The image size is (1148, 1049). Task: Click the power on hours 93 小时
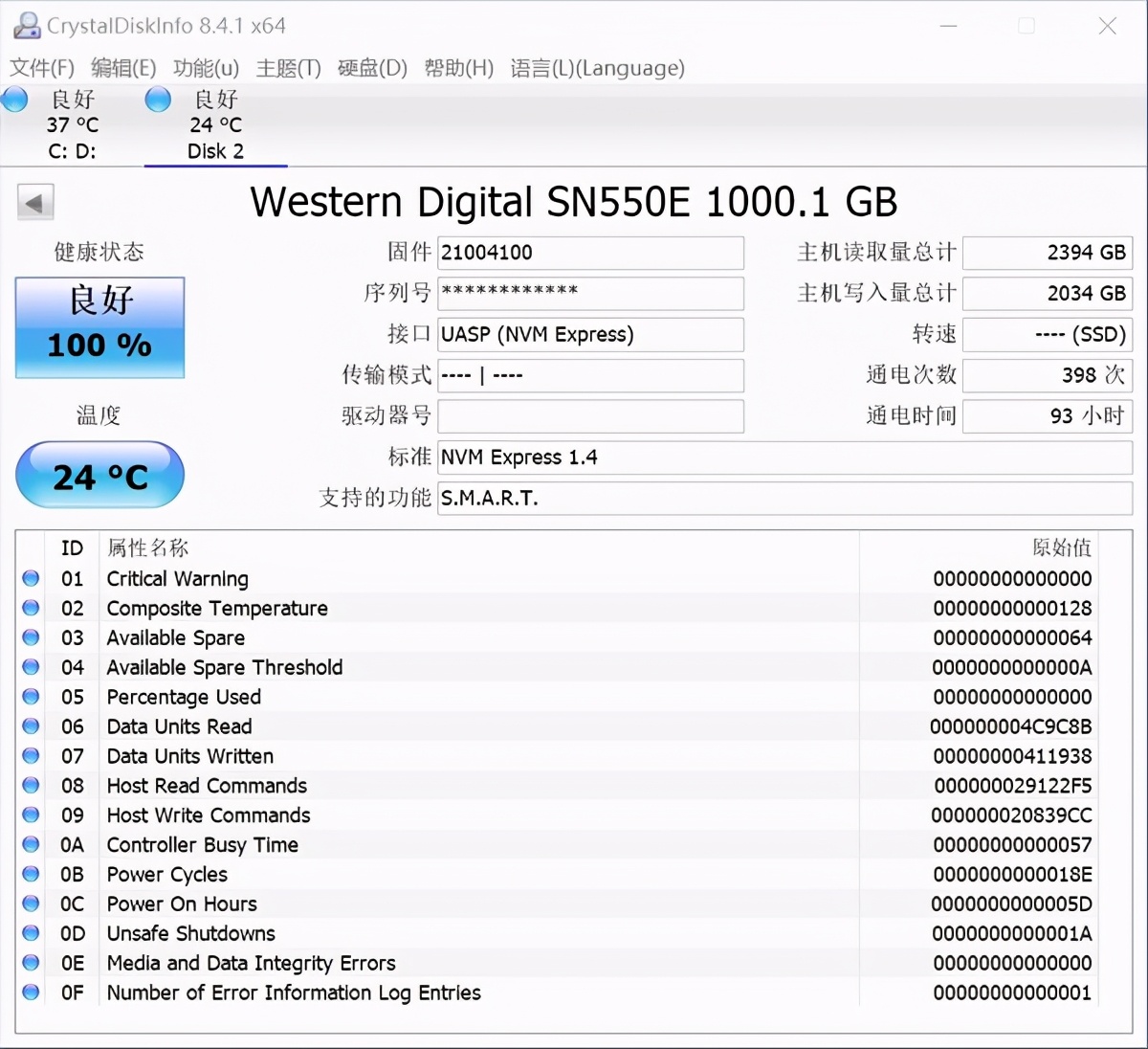pyautogui.click(x=1048, y=416)
